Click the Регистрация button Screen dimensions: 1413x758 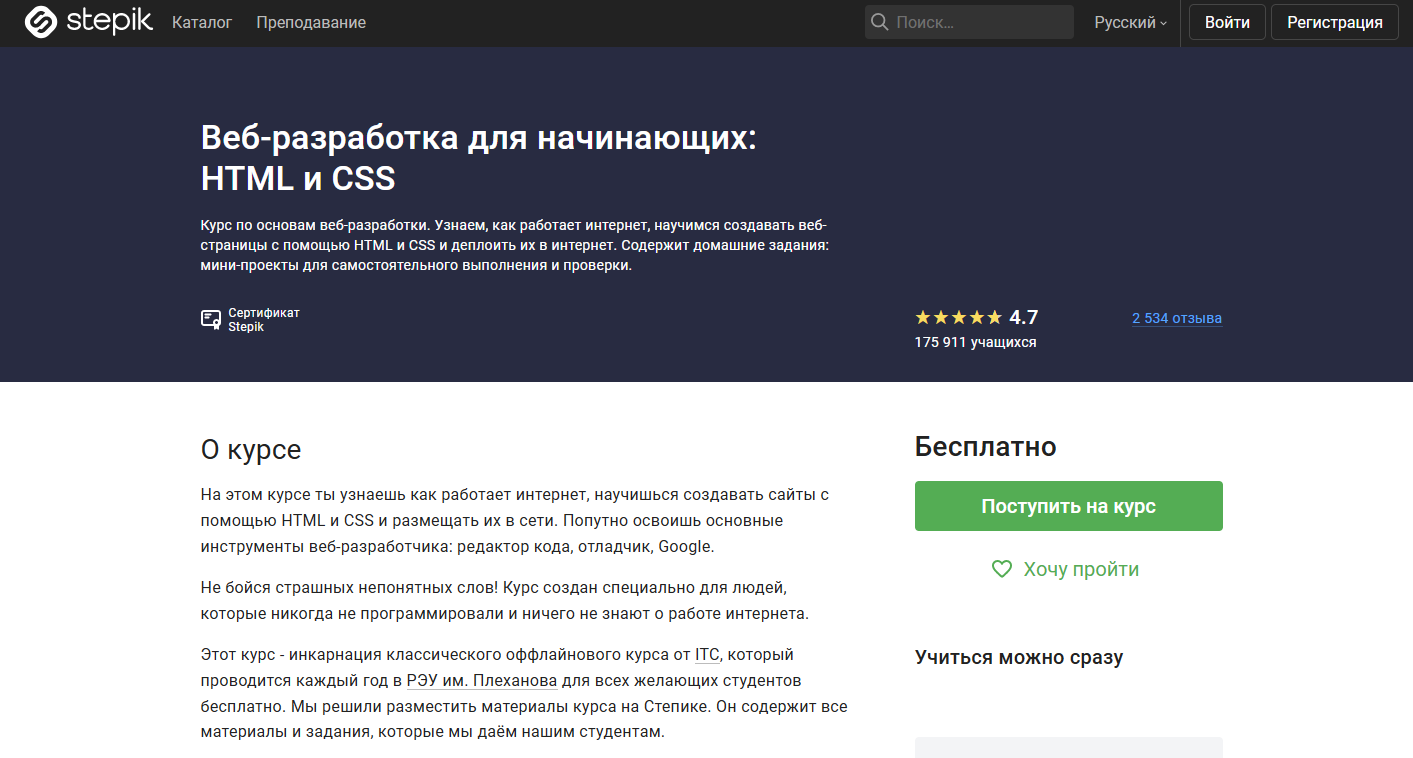(x=1334, y=21)
